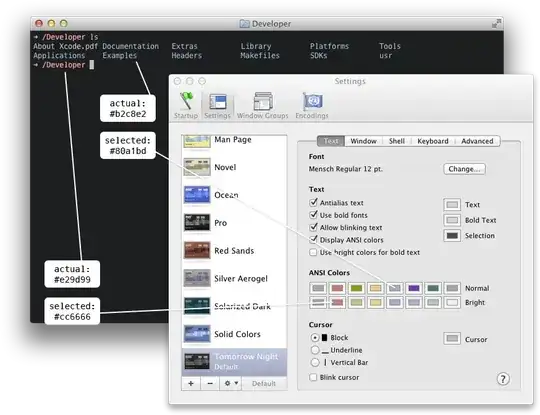Open the Bold Text color well

(x=452, y=220)
